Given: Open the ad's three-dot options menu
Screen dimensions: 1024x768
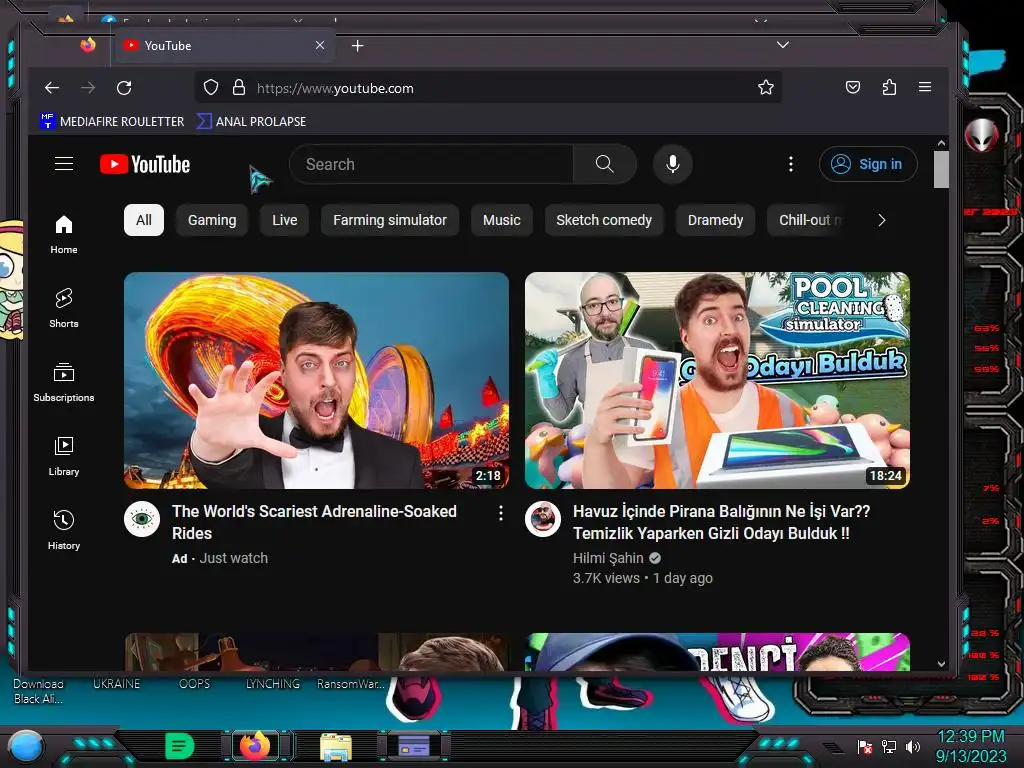Looking at the screenshot, I should pos(500,513).
